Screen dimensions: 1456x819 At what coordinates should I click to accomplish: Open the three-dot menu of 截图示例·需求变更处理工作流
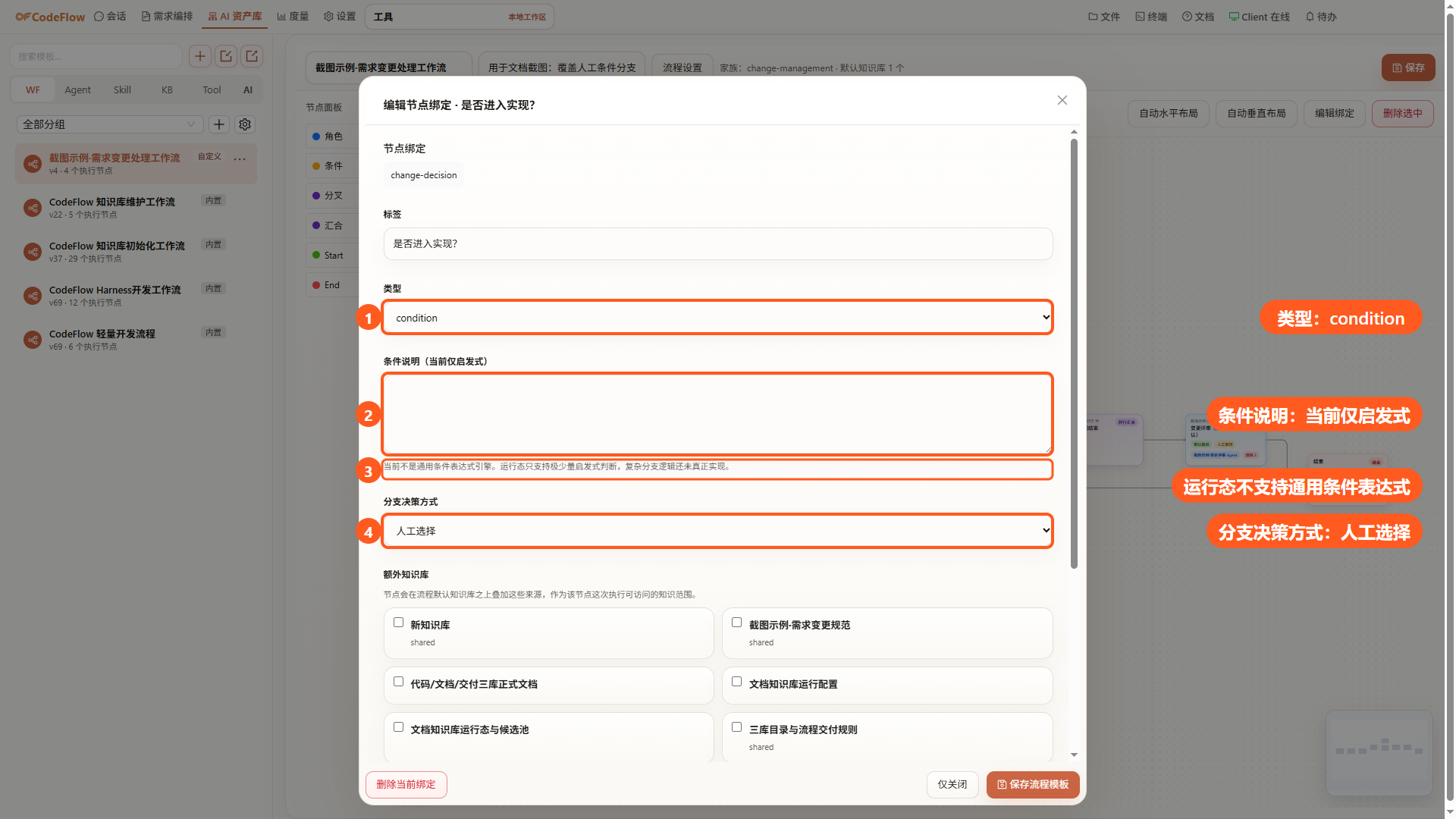[240, 159]
